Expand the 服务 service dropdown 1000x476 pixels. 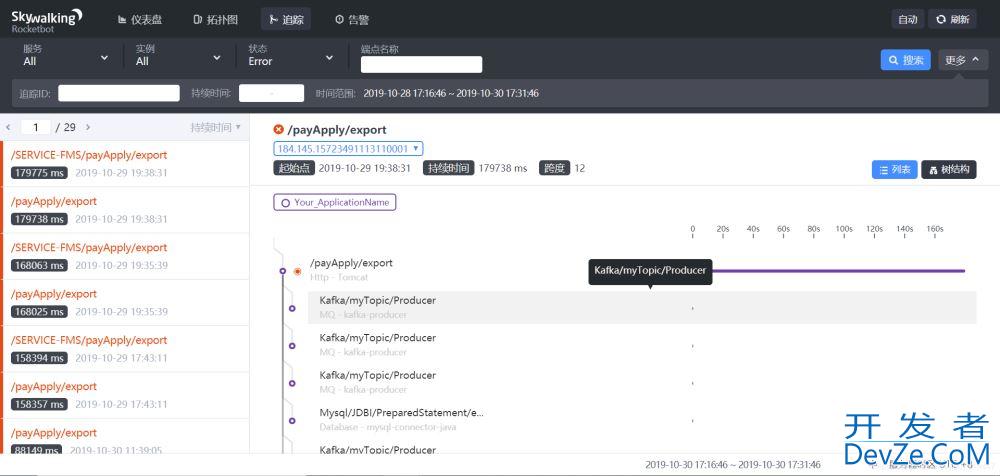click(x=66, y=56)
